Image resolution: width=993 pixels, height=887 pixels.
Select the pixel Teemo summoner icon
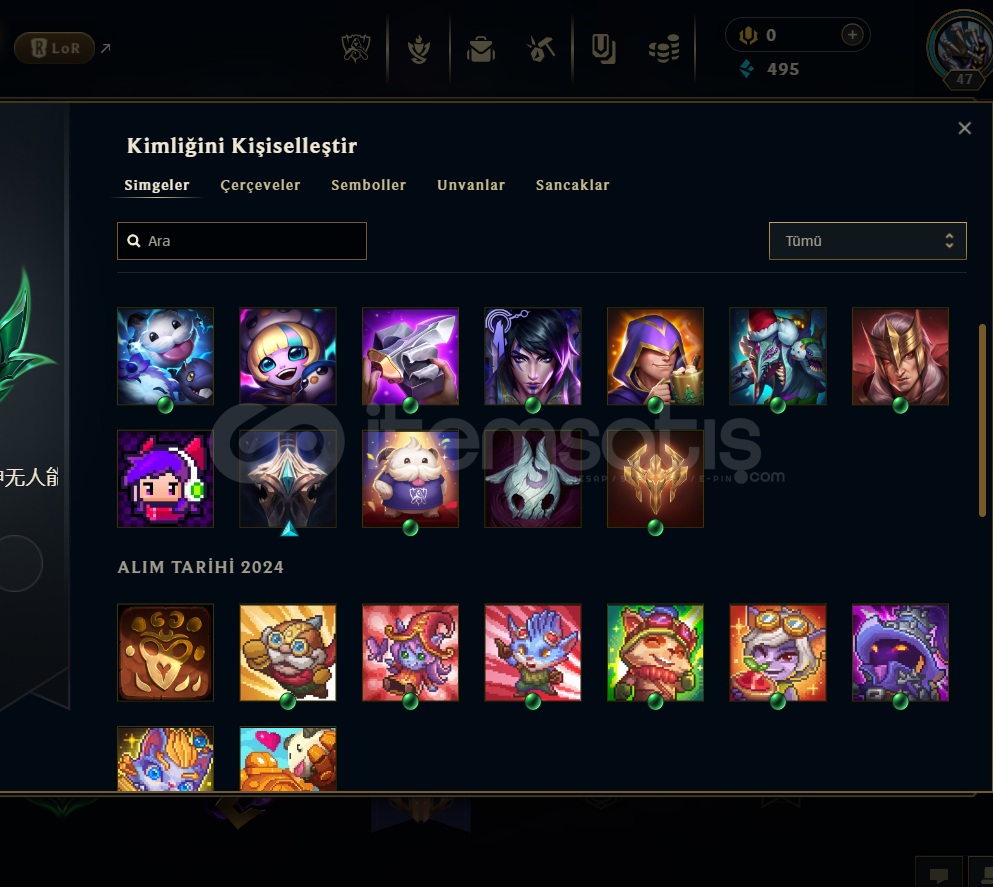click(655, 653)
